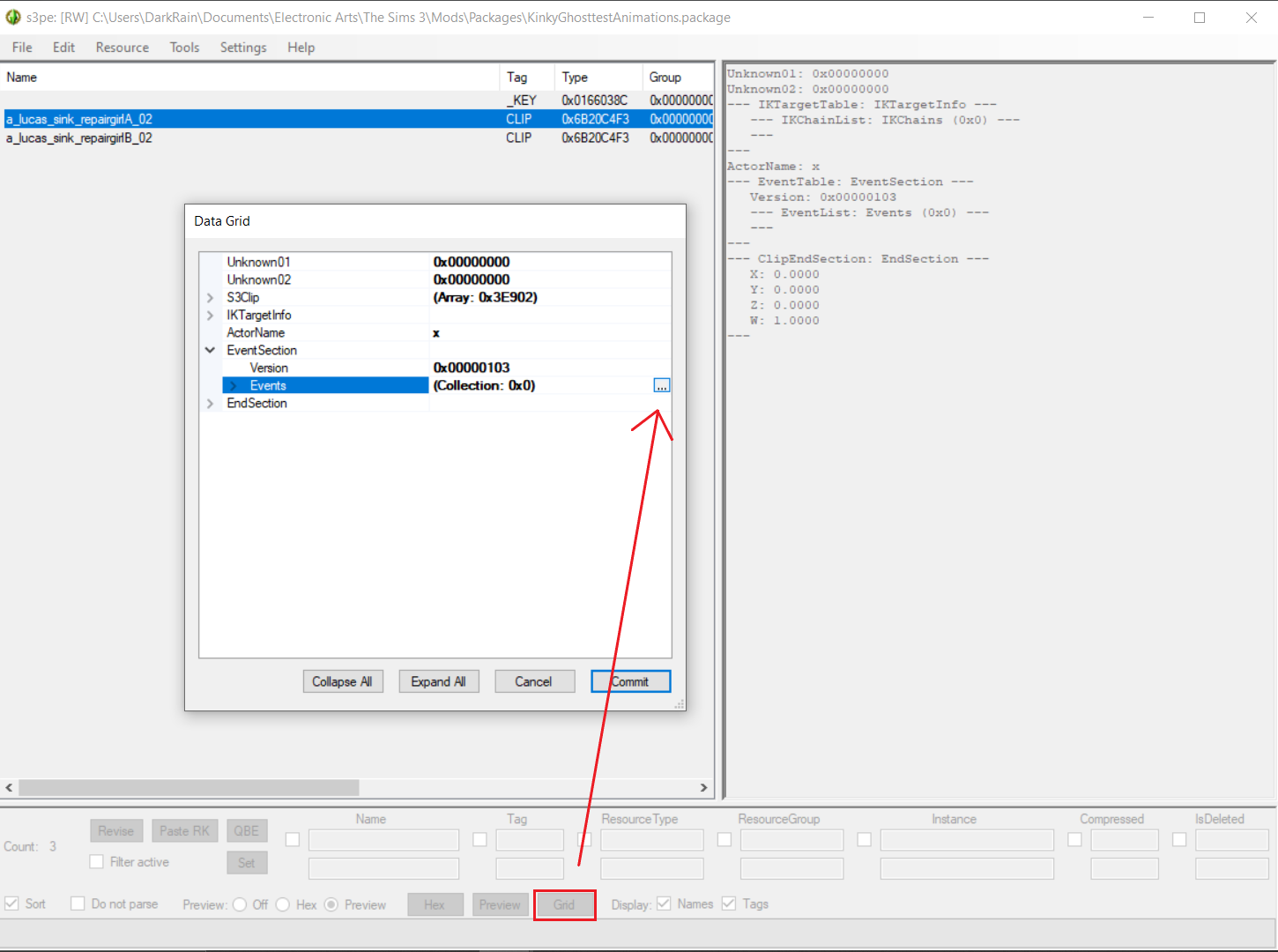Click the ResourceGroup filter input field

[791, 839]
